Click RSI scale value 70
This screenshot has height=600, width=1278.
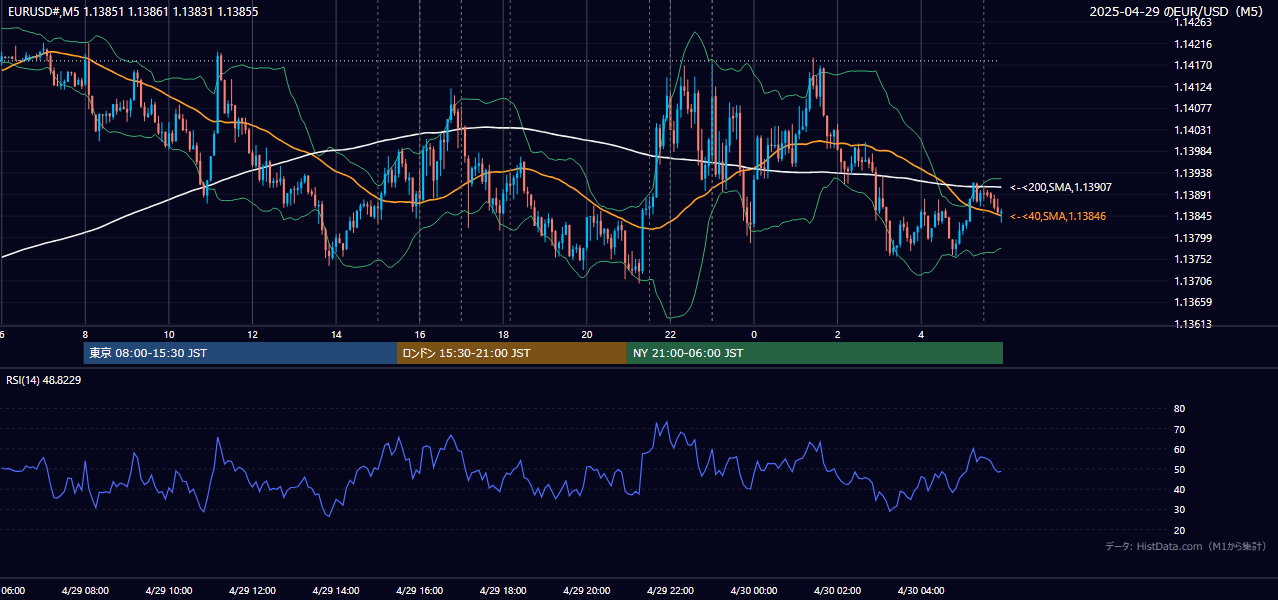[1179, 429]
